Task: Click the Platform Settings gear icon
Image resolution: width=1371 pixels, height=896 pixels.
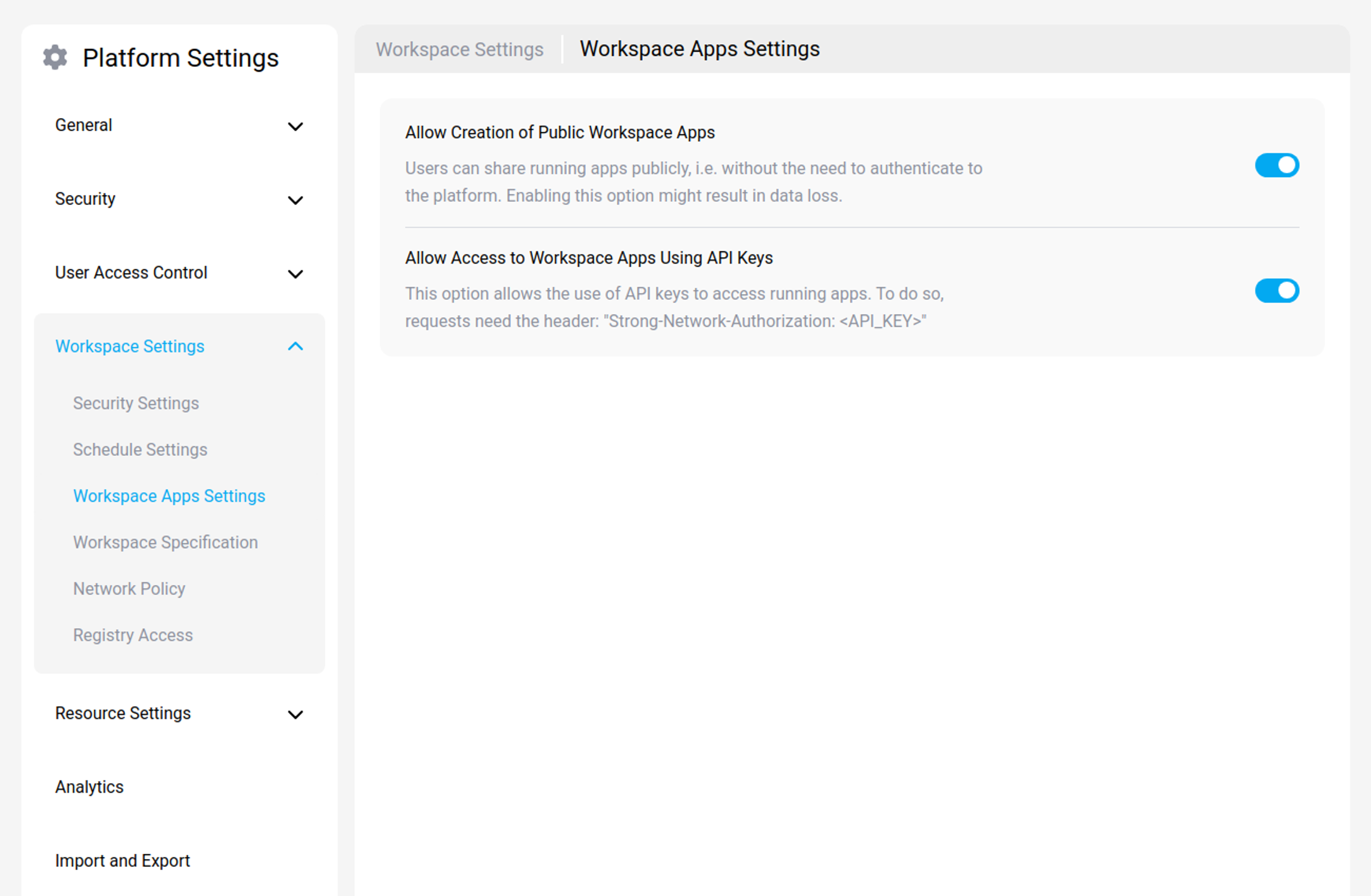Action: 55,57
